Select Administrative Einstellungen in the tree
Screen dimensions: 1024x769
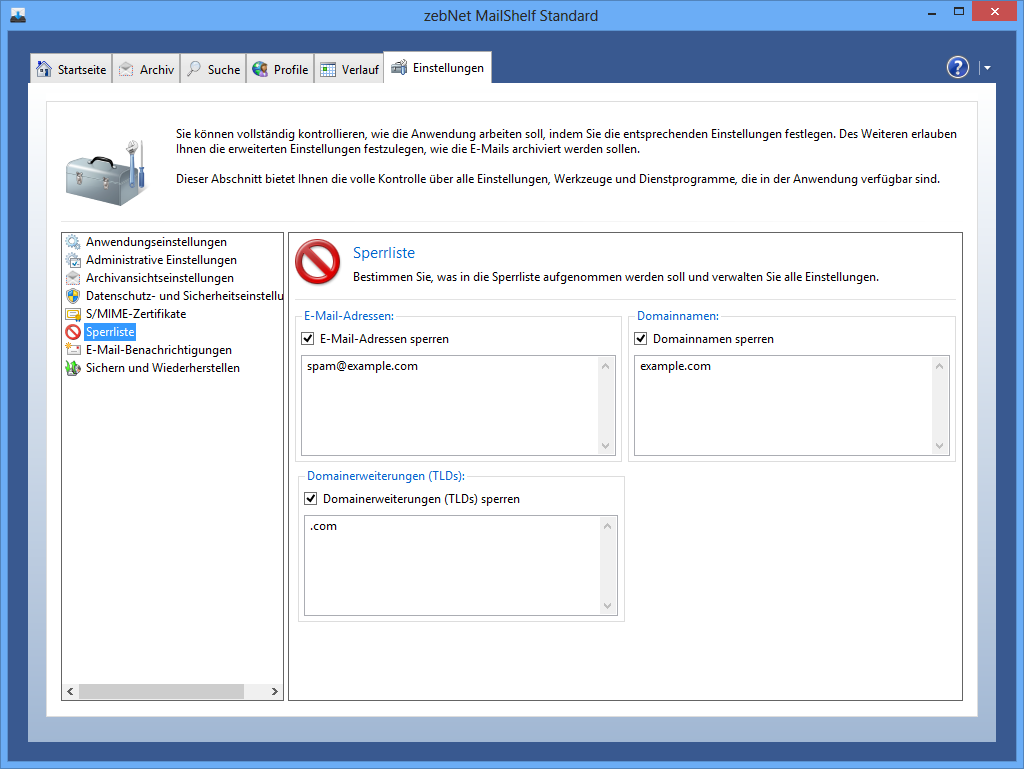click(161, 260)
